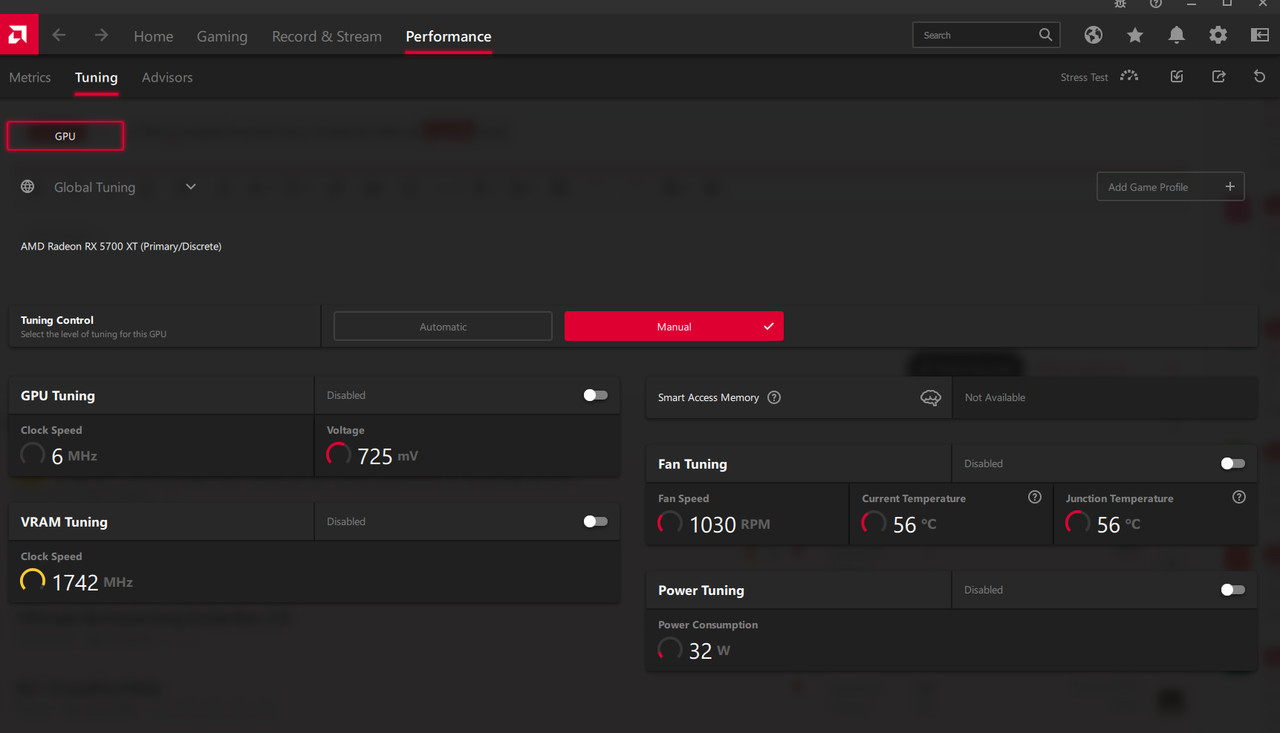1280x733 pixels.
Task: Click the power consumption gauge
Action: tap(670, 649)
